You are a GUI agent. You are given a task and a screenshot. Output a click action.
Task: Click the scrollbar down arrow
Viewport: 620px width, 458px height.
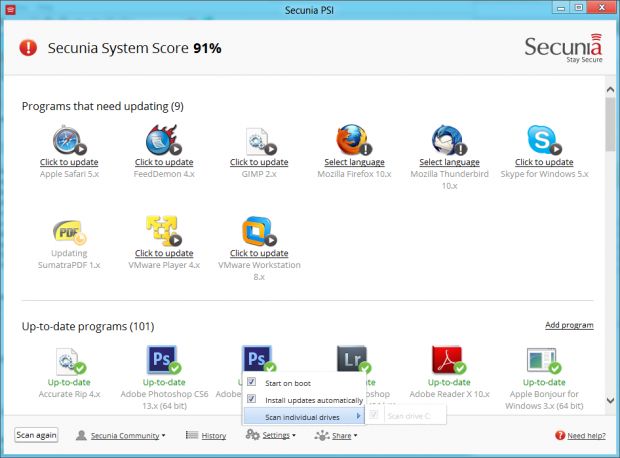click(610, 401)
